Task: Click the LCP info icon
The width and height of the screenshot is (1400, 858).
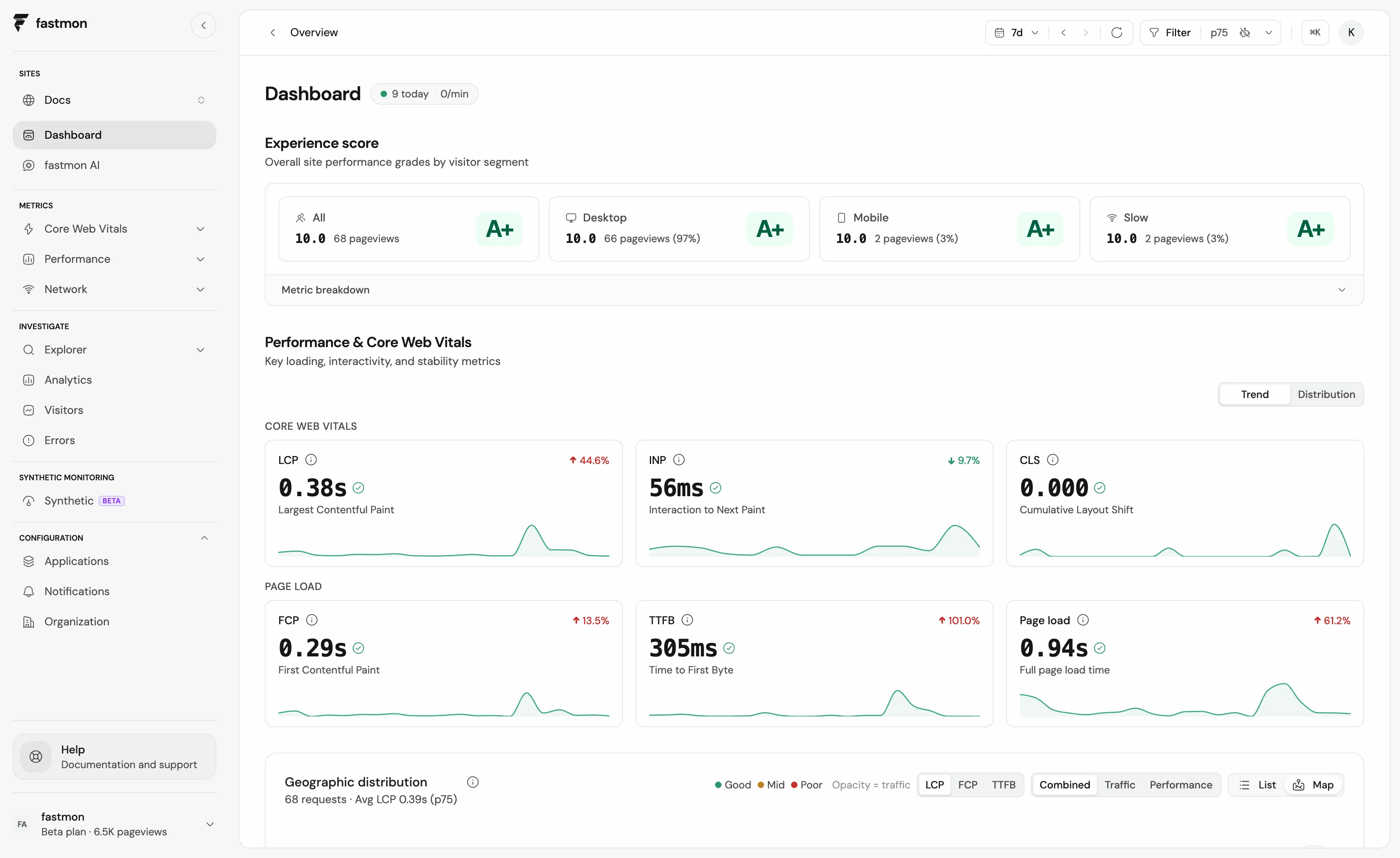Action: (311, 459)
